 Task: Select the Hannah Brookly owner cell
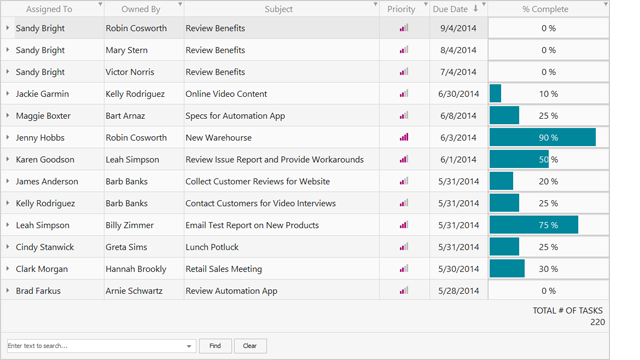point(144,269)
